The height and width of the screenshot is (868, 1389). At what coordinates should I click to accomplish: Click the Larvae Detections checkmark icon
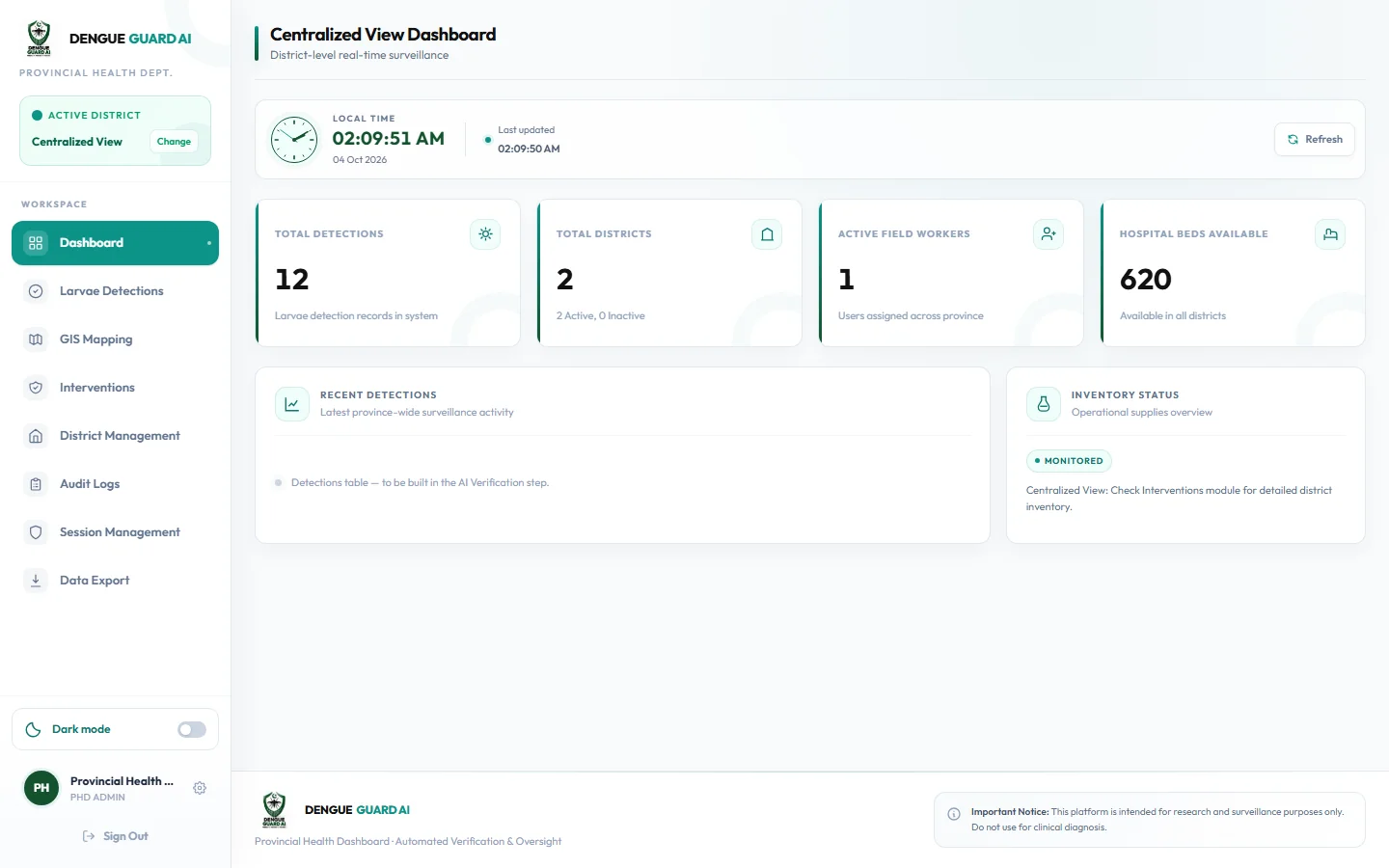[x=36, y=291]
